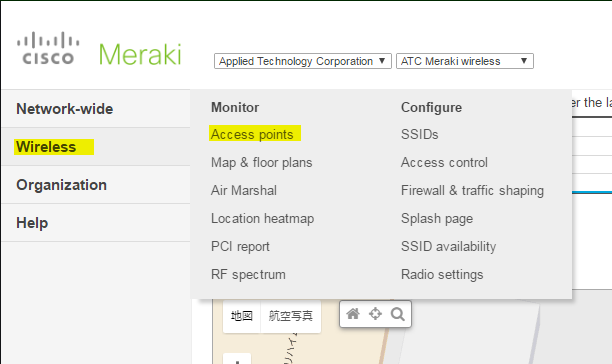Click the crosshair locate icon on the map
The image size is (612, 364).
375,314
